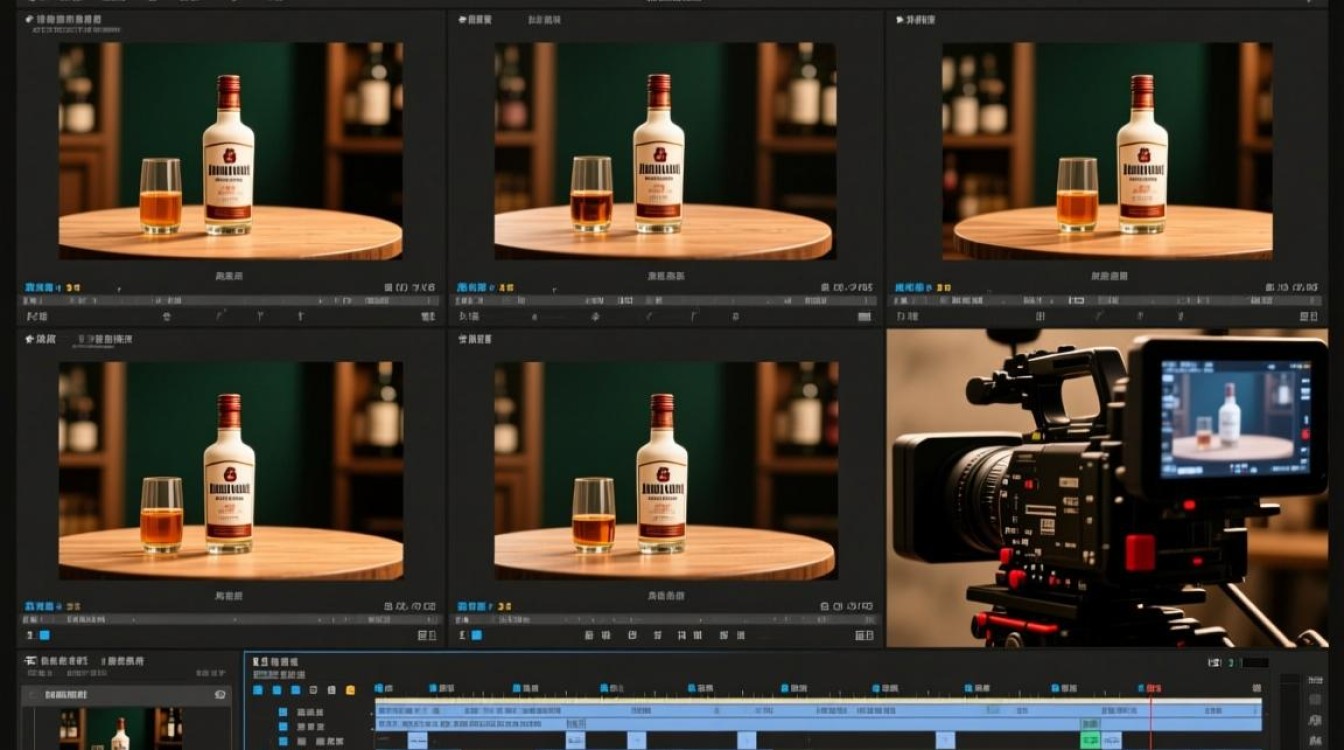The image size is (1344, 750).
Task: Toggle the first timeline track's blue enable box
Action: [283, 712]
